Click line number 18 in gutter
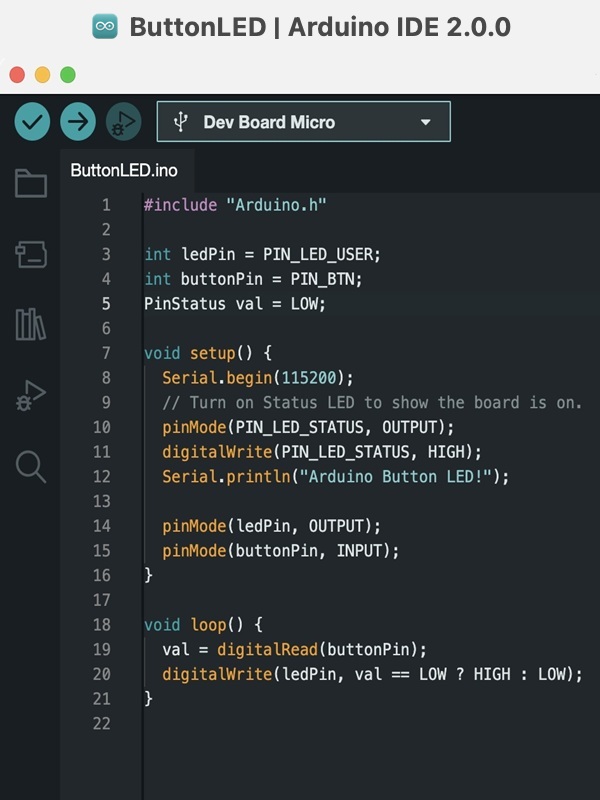600x800 pixels. 102,625
